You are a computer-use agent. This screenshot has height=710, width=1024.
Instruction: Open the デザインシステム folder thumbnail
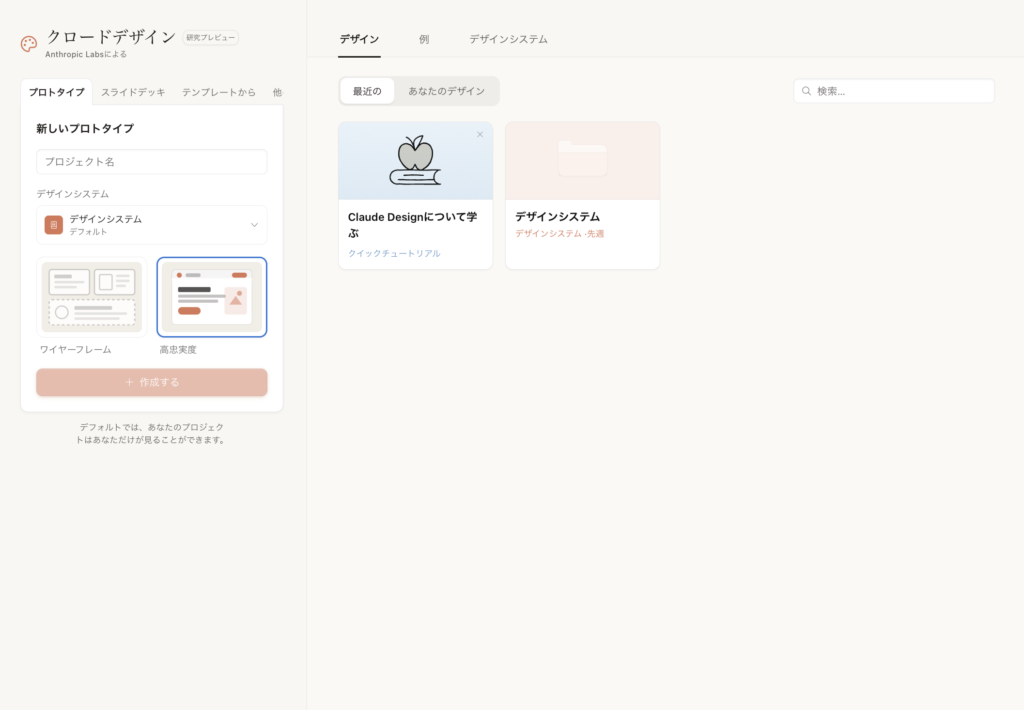(582, 161)
